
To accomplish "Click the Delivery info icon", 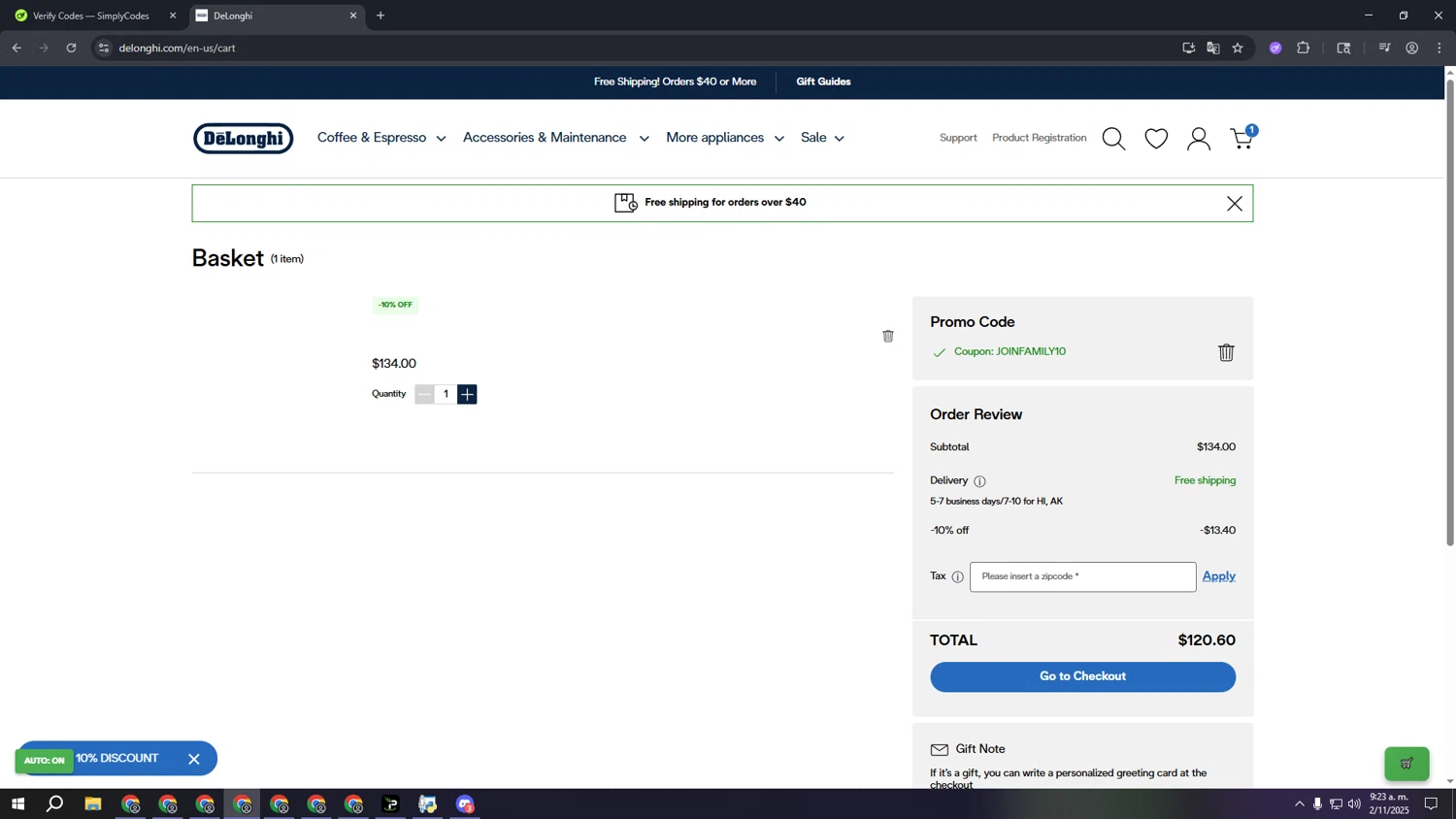I will click(979, 481).
